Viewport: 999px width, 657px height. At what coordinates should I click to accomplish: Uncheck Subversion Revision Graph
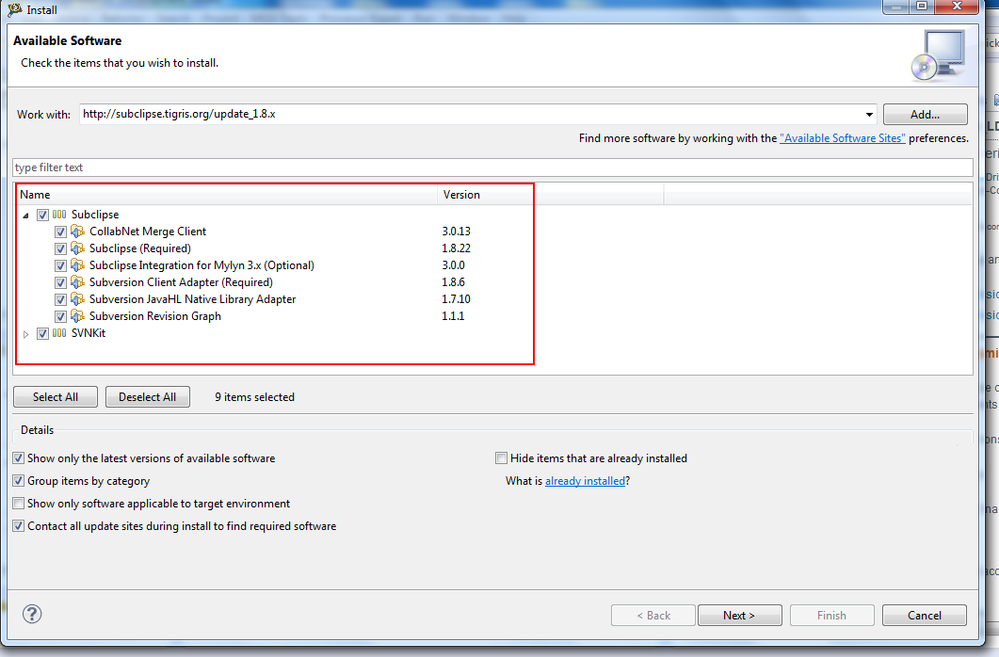point(61,316)
